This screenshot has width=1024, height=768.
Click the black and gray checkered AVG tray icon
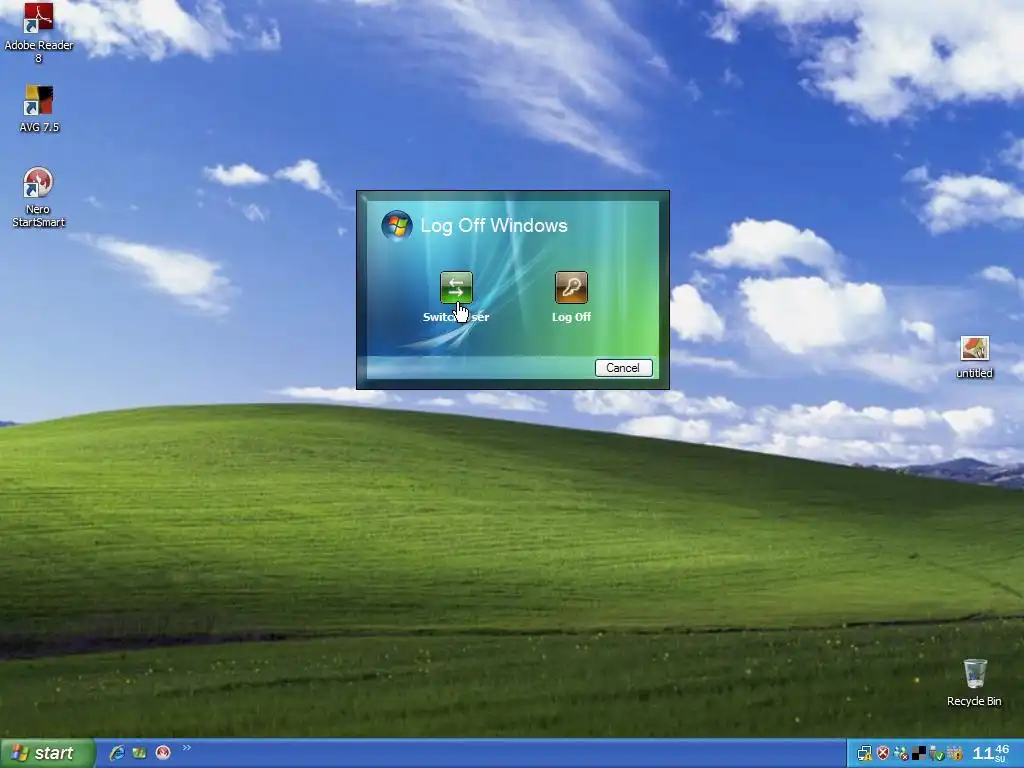919,753
